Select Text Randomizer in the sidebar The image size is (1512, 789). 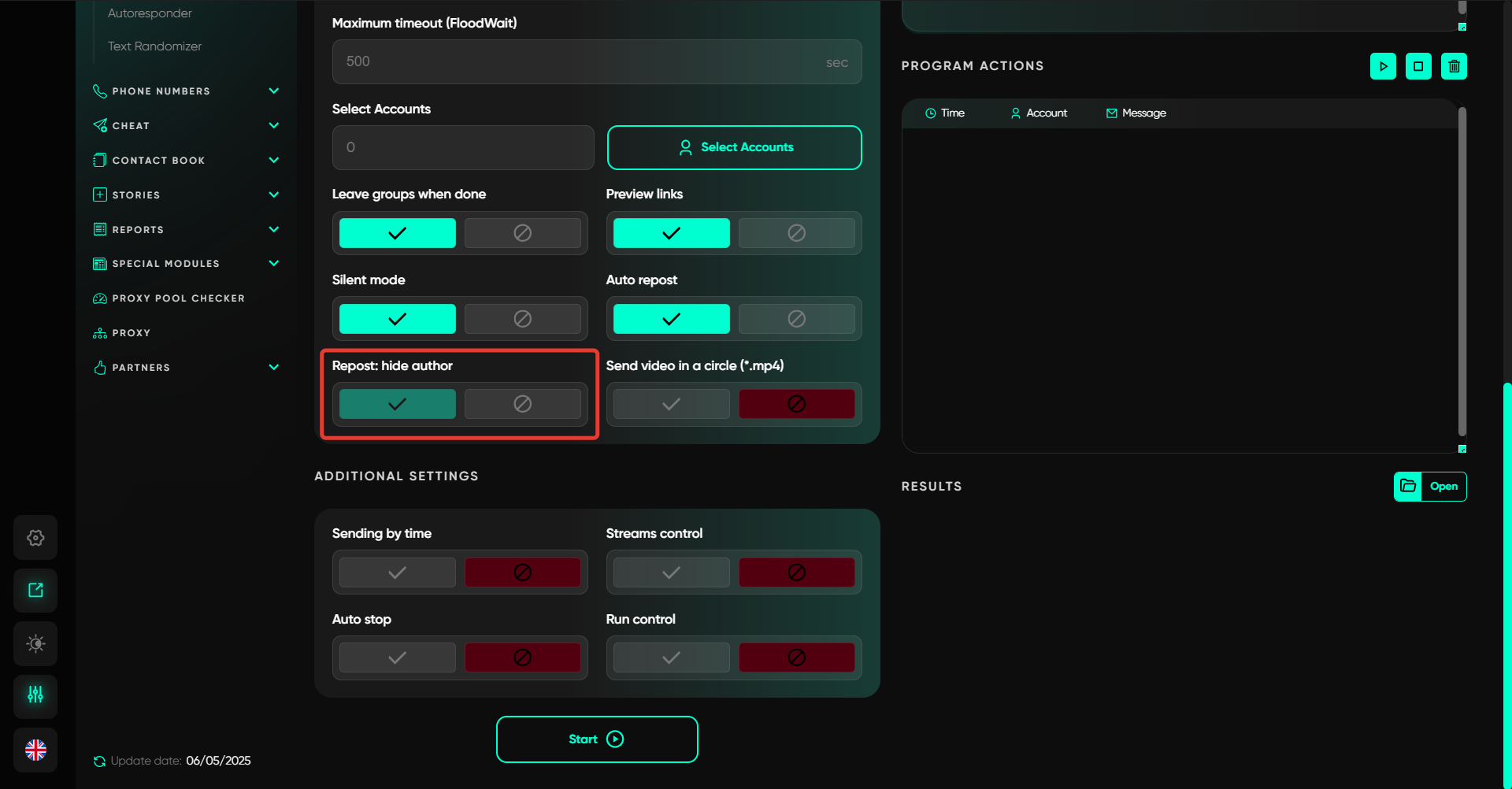click(x=154, y=46)
